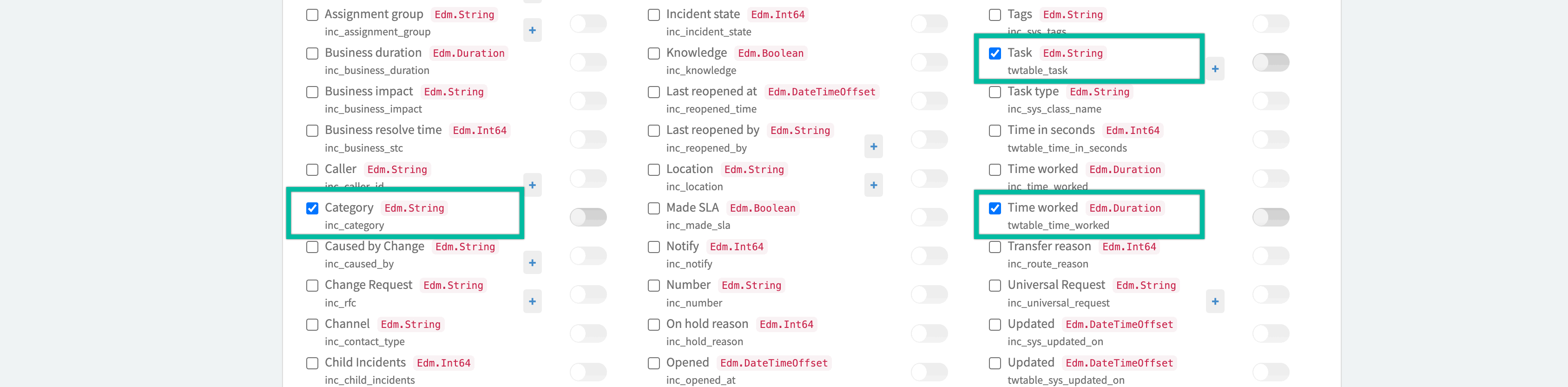Enable the toggle next to Transfer reason
Screen dimensions: 1568x387
(x=1271, y=255)
